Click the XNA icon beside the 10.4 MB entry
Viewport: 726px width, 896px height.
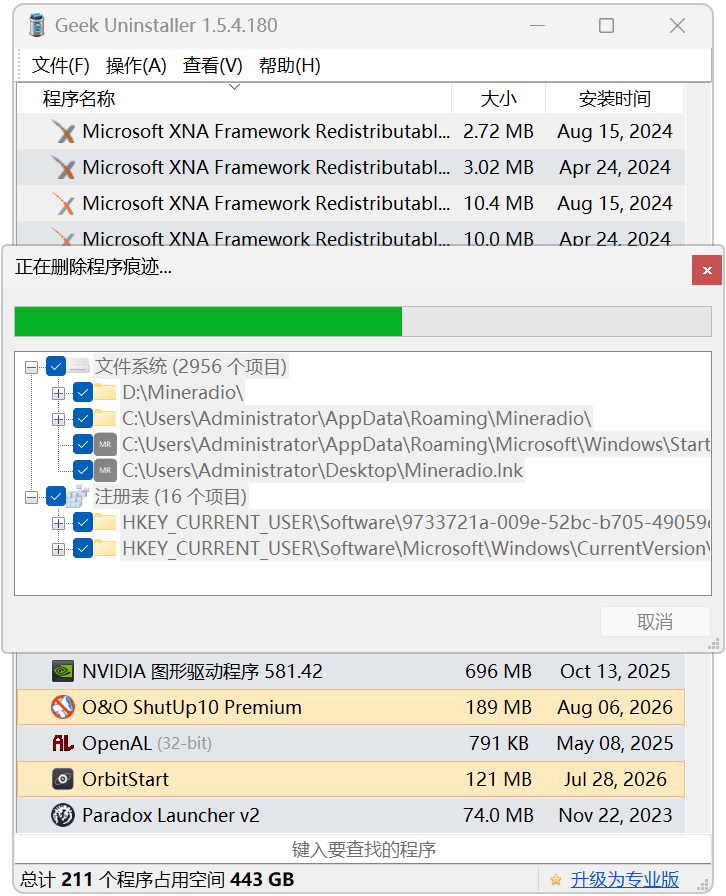pyautogui.click(x=63, y=203)
